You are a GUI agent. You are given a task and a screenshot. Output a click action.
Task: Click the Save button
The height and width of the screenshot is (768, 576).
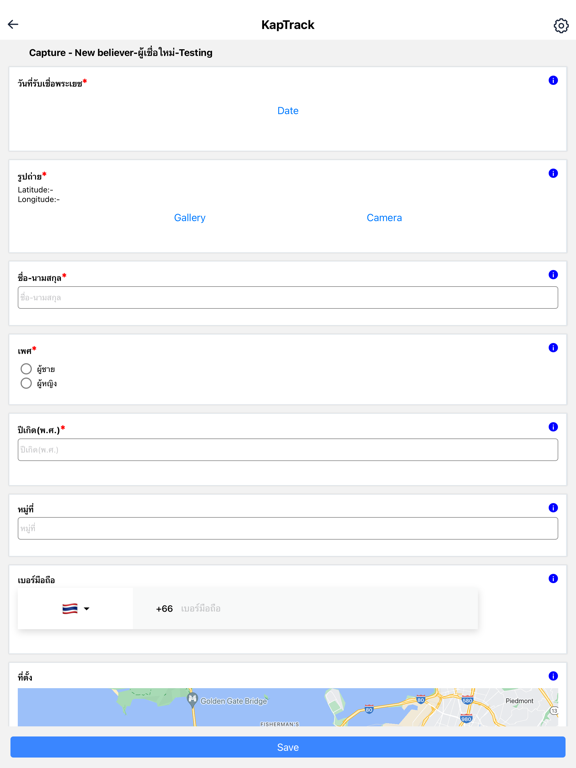tap(288, 747)
